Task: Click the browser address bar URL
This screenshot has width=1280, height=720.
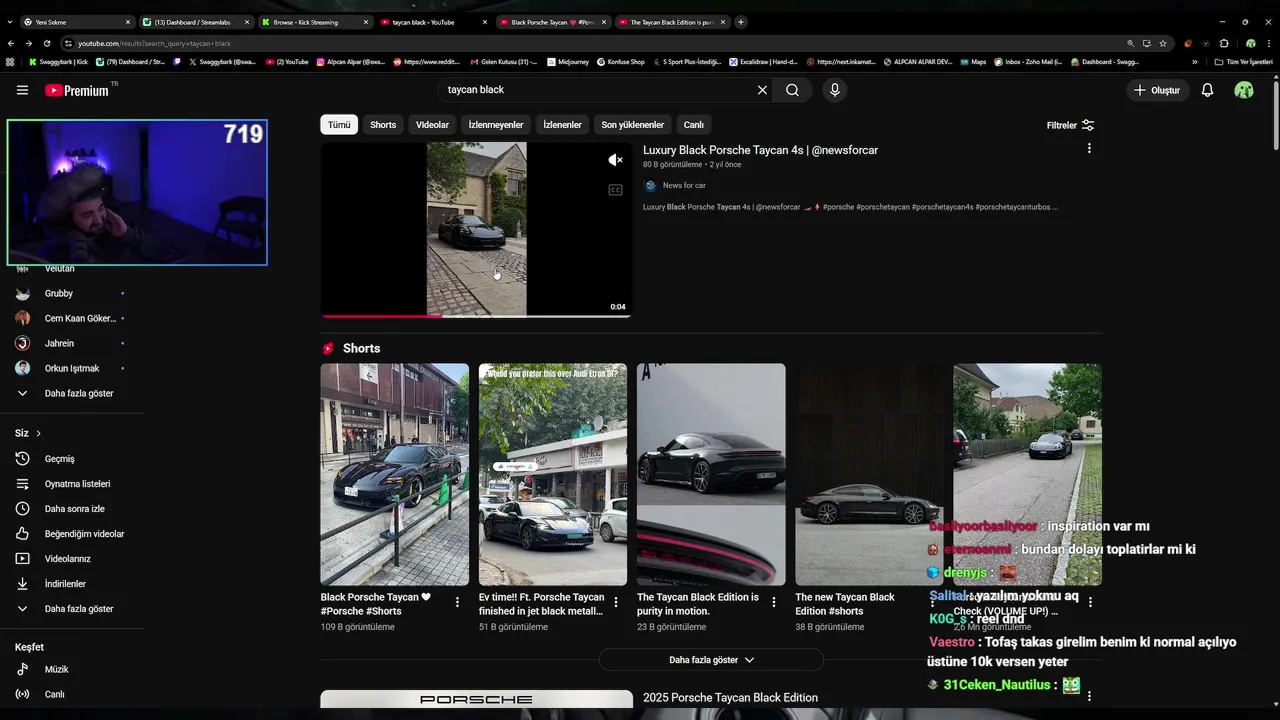Action: click(154, 43)
